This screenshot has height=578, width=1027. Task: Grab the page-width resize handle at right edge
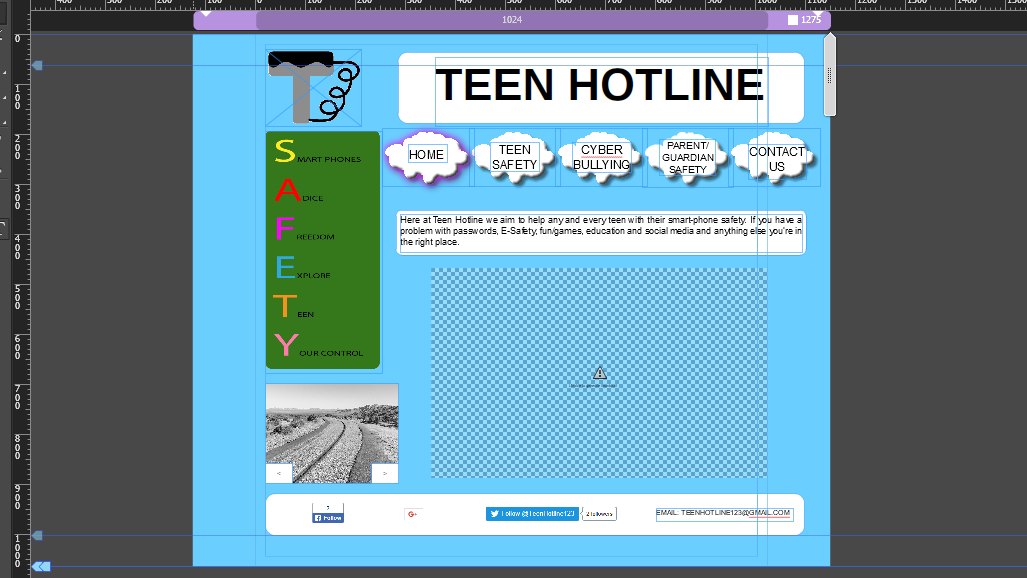click(829, 75)
